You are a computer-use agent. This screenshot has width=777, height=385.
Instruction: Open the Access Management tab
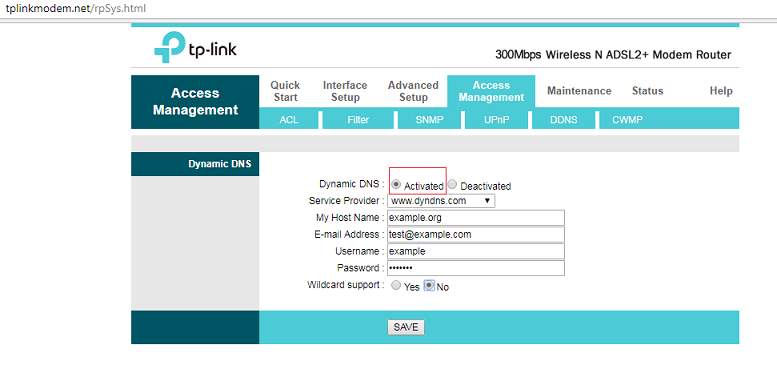[x=491, y=92]
